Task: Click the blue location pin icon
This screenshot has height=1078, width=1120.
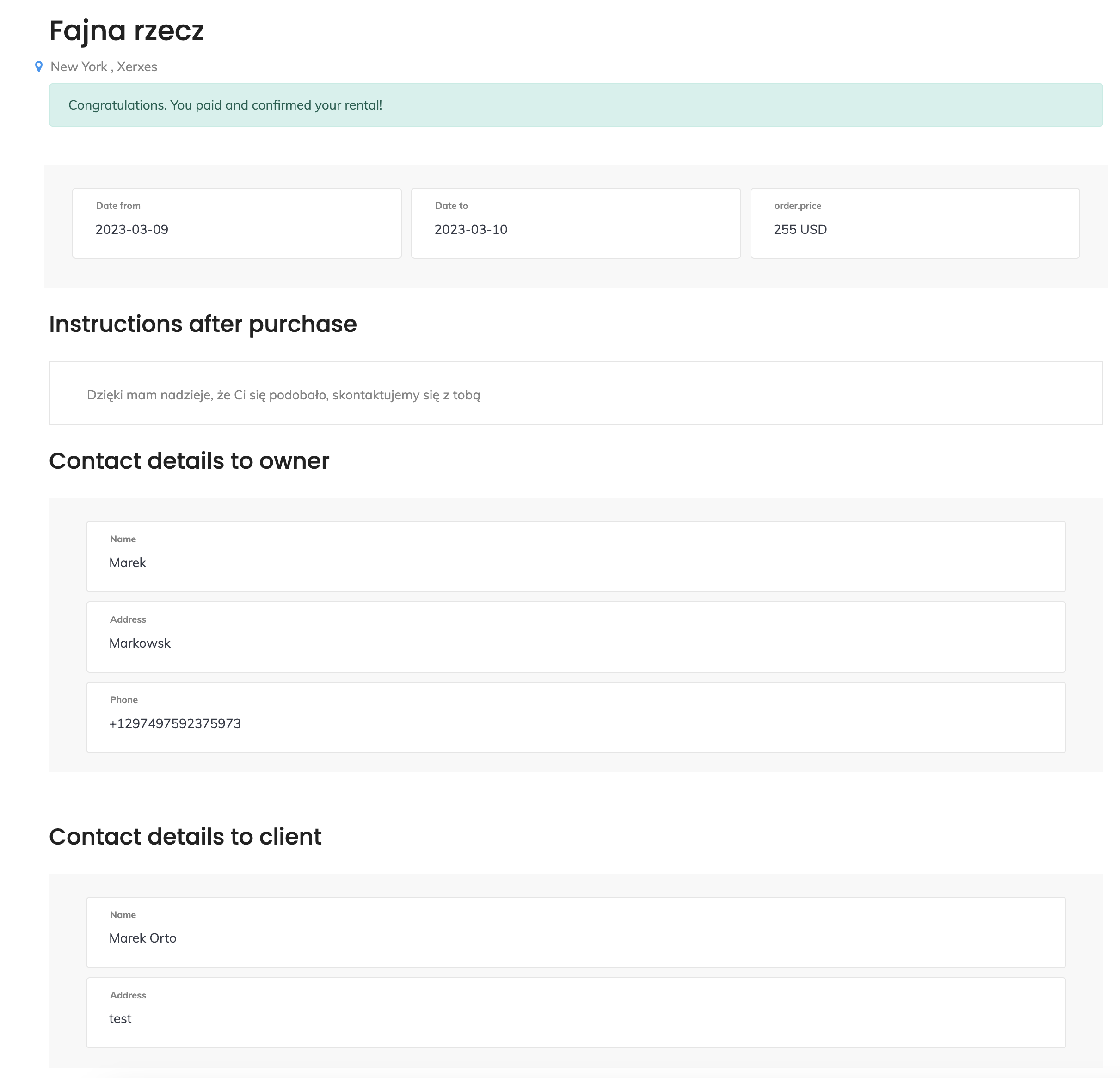Action: point(38,67)
